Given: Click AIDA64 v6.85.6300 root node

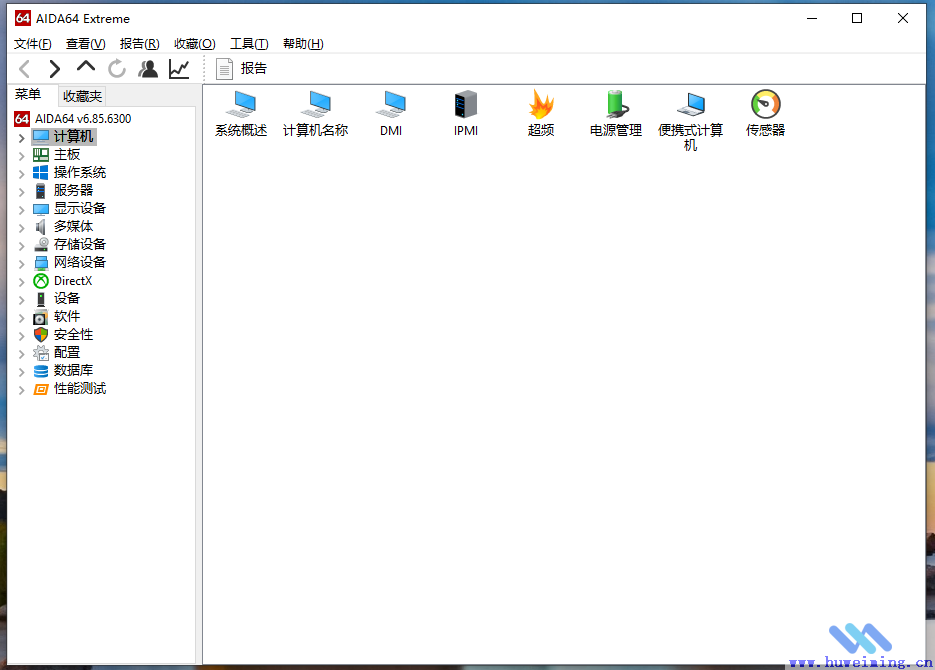Looking at the screenshot, I should (x=73, y=119).
